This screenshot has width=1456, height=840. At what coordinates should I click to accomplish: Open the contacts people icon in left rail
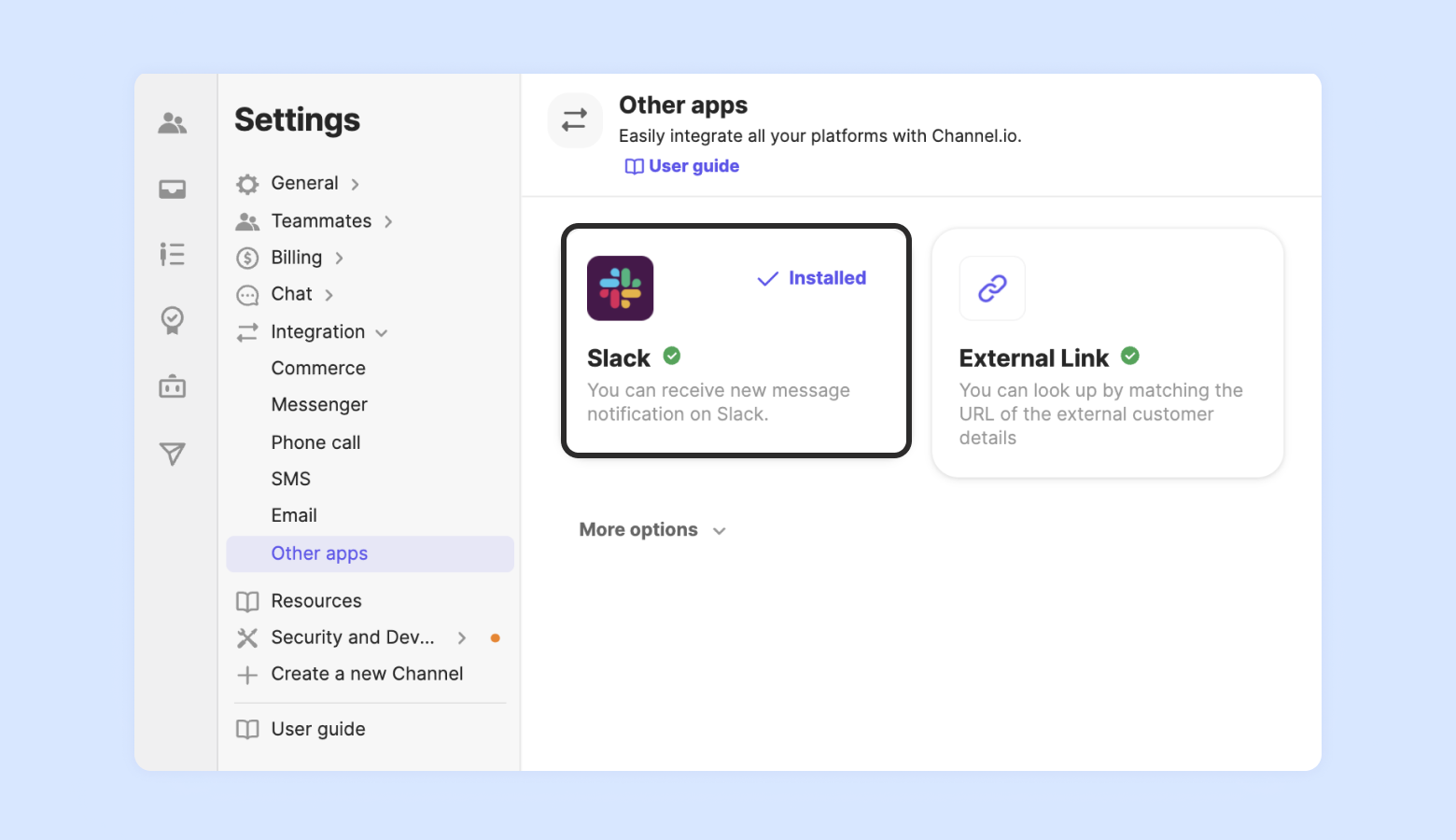pyautogui.click(x=173, y=123)
